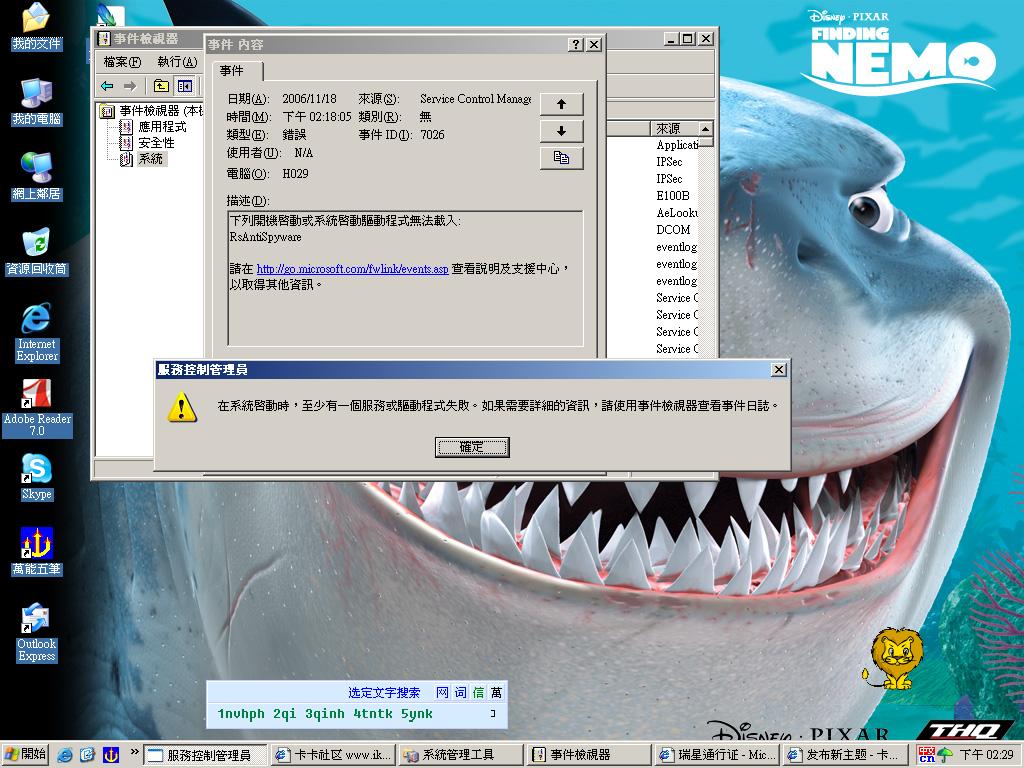1024x768 pixels.
Task: Select the E100B event row
Action: click(x=673, y=195)
